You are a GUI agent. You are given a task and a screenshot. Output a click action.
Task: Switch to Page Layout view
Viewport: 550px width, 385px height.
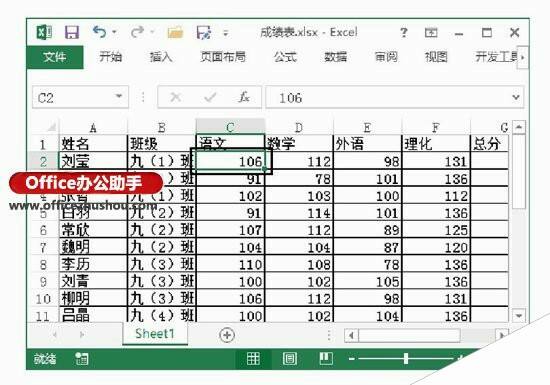tap(289, 358)
